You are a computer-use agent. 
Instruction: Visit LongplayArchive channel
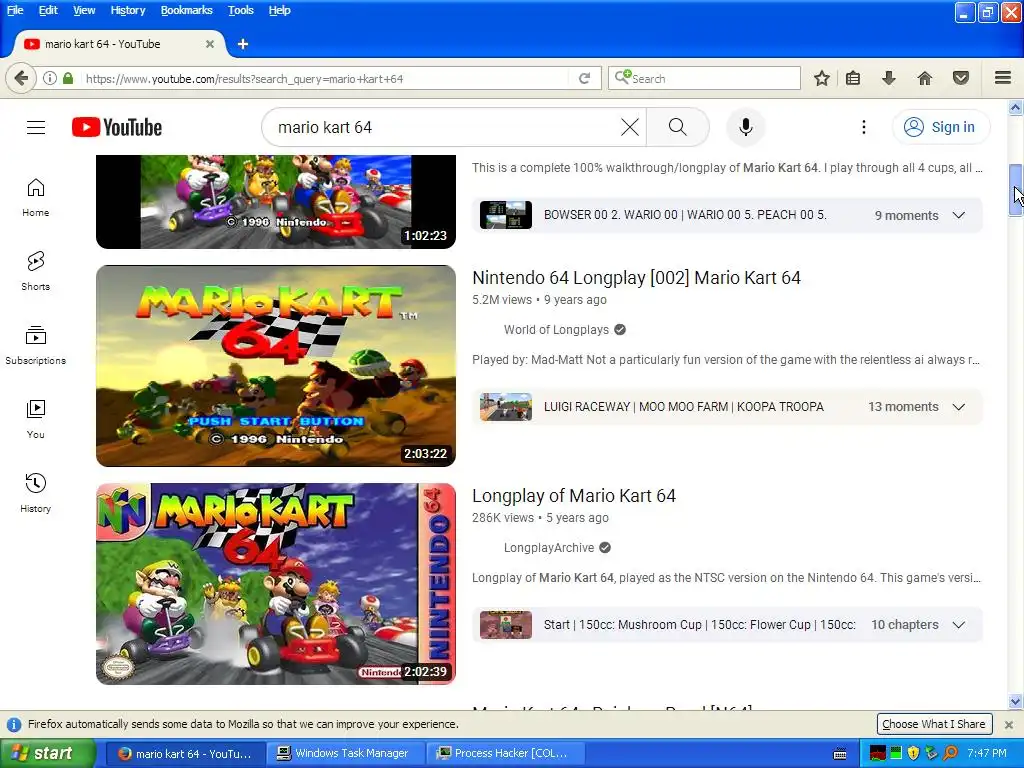[x=549, y=548]
